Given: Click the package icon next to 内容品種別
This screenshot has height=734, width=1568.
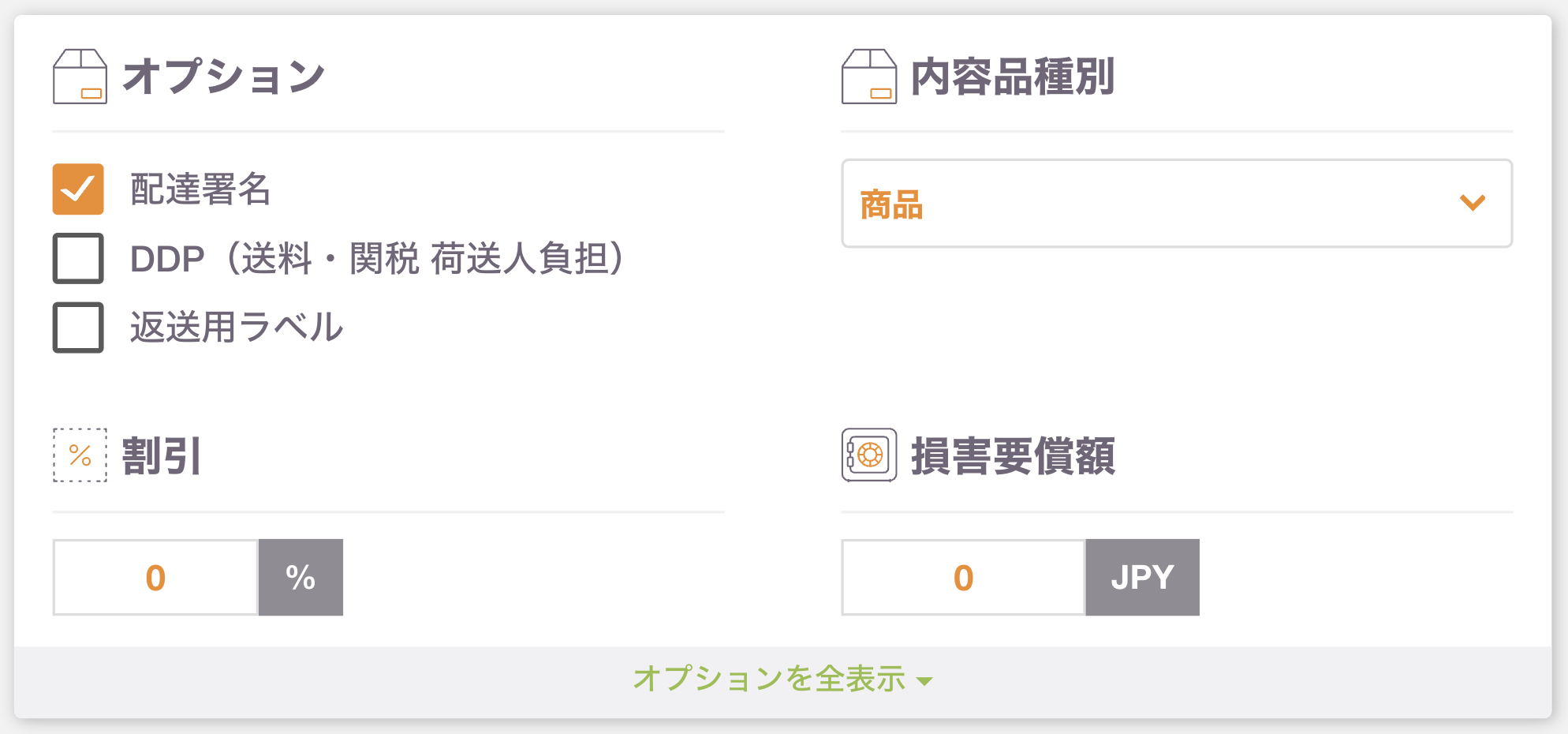Looking at the screenshot, I should (x=868, y=77).
